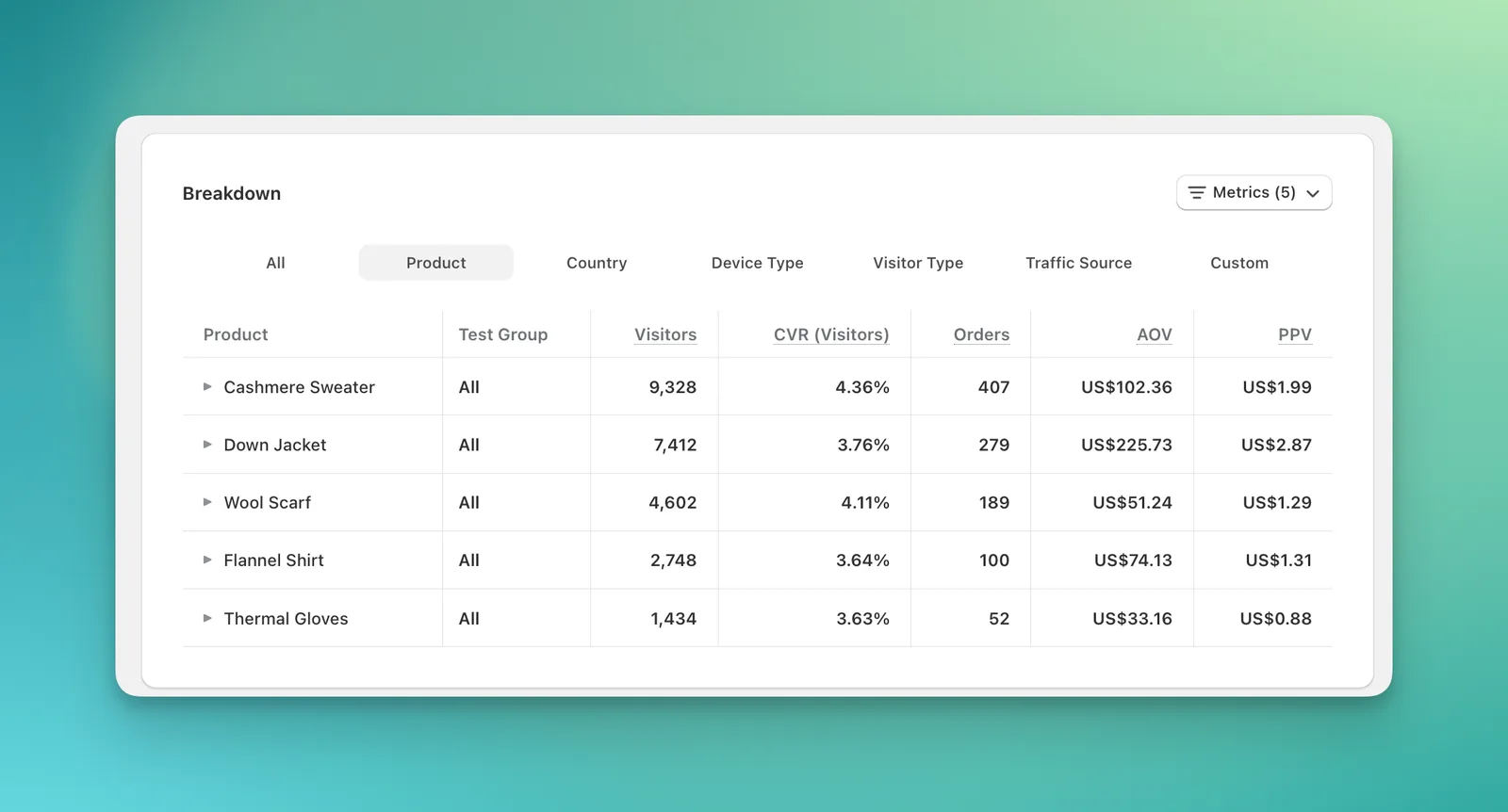Expand the Flannel Shirt row

pos(207,560)
